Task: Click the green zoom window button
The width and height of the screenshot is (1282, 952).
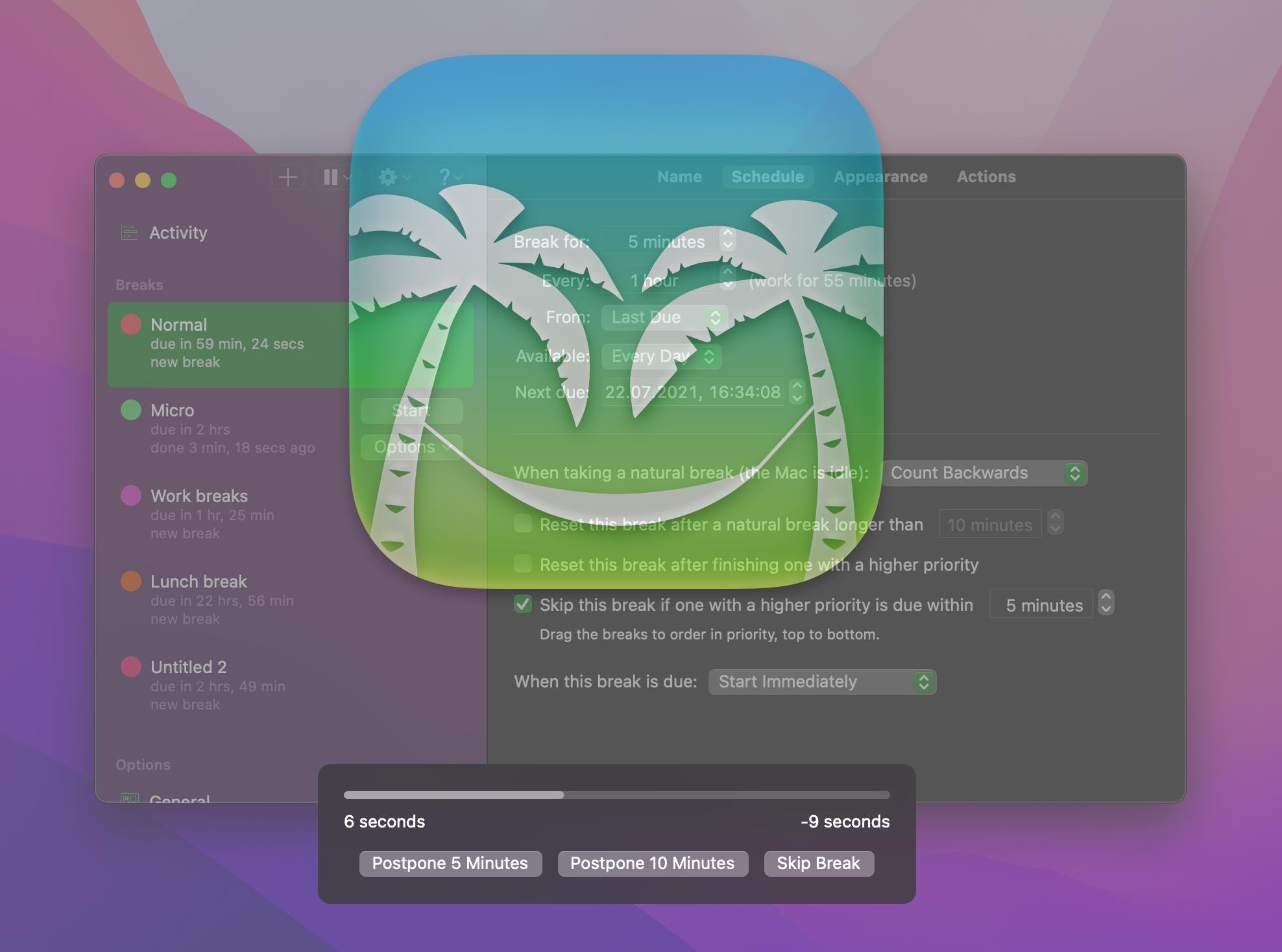Action: 169,180
